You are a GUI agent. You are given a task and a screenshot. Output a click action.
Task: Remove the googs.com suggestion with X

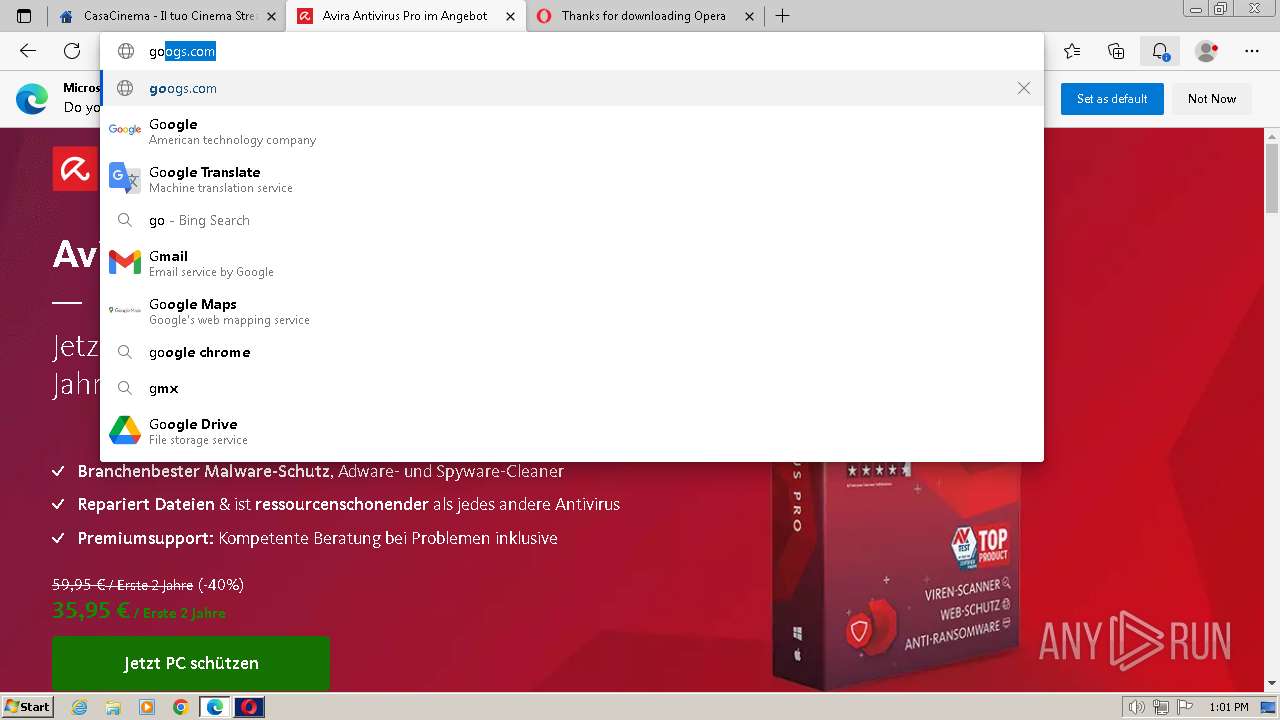coord(1024,88)
